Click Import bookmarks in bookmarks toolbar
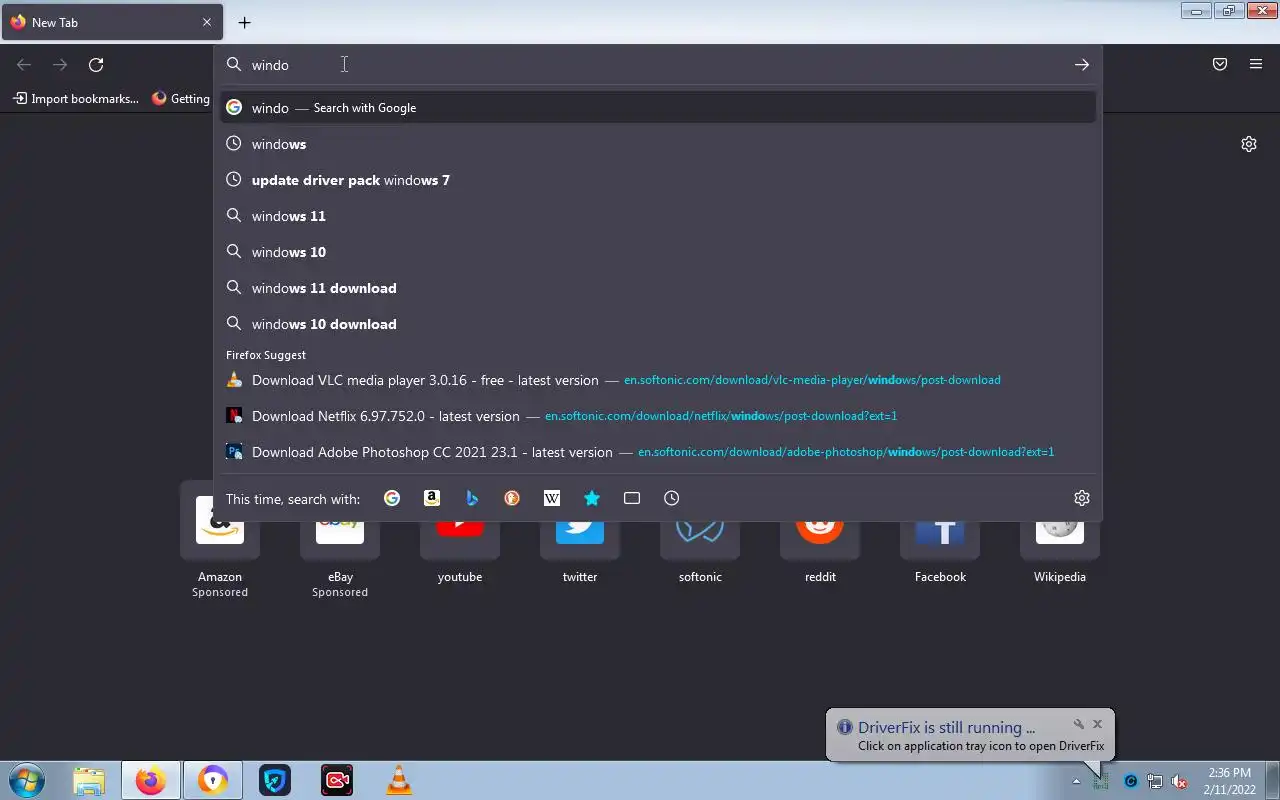1280x800 pixels. [x=76, y=99]
